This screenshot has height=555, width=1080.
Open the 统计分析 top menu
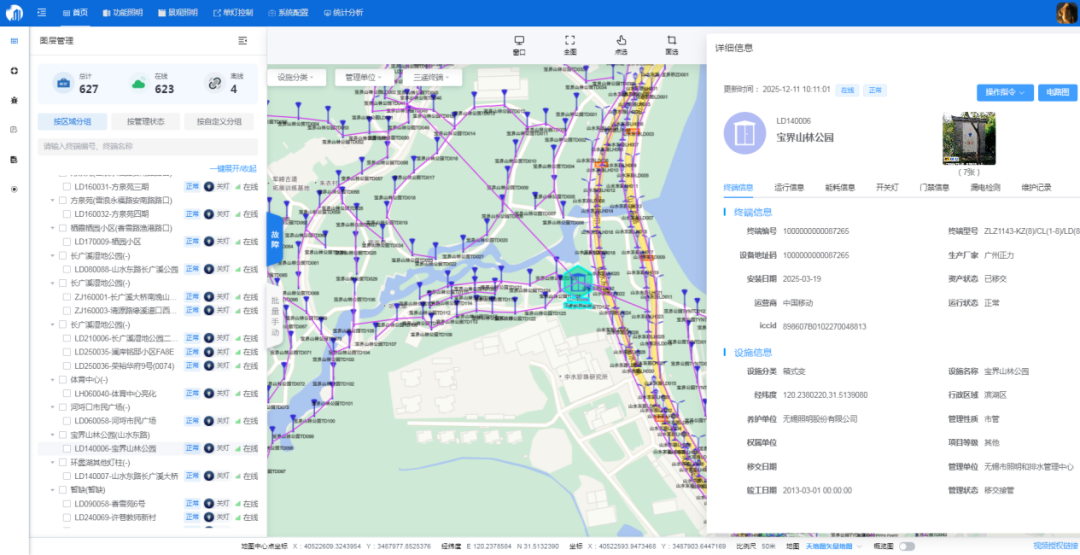pyautogui.click(x=343, y=12)
